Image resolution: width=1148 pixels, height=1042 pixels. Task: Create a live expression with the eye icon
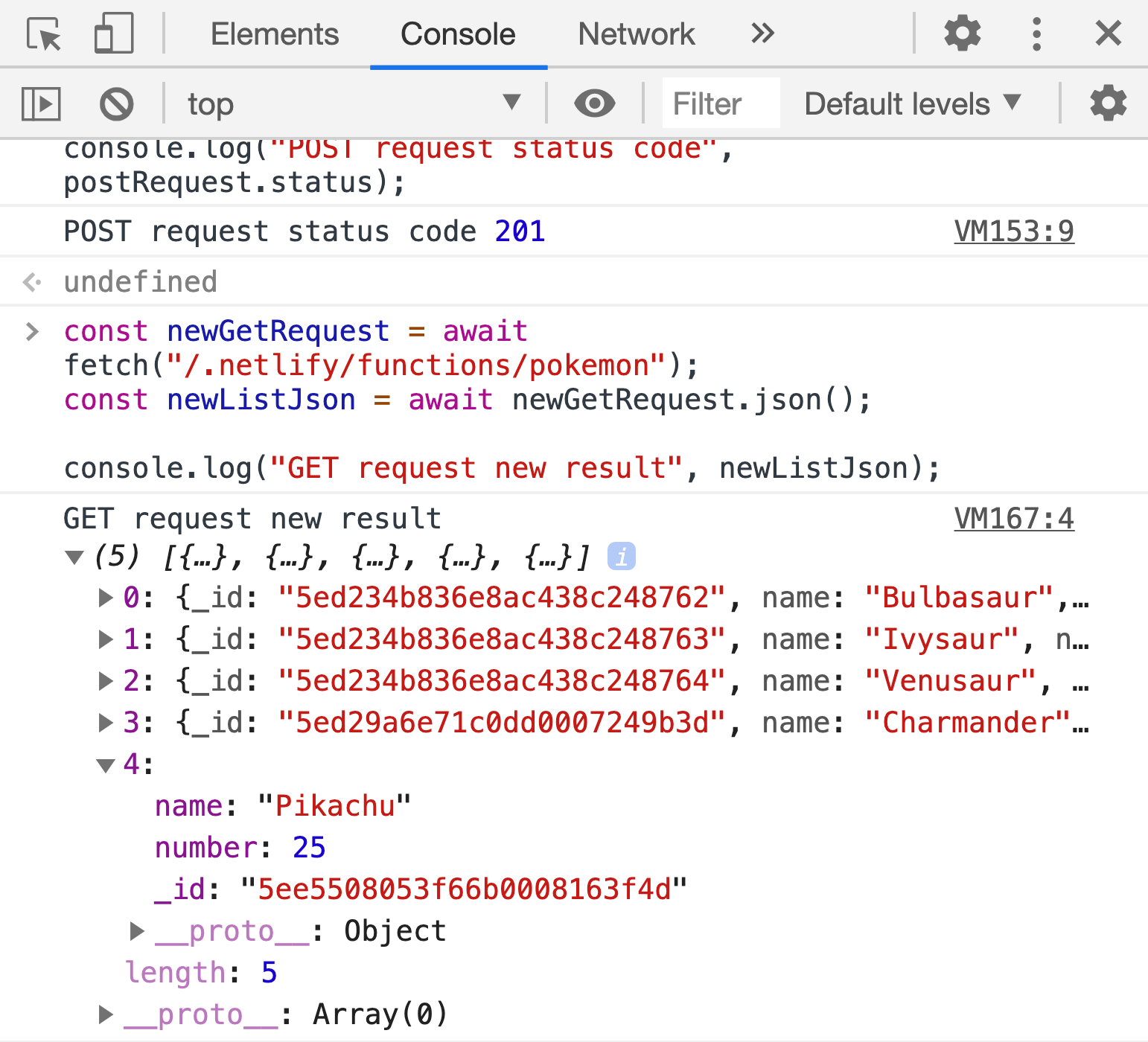click(x=593, y=103)
